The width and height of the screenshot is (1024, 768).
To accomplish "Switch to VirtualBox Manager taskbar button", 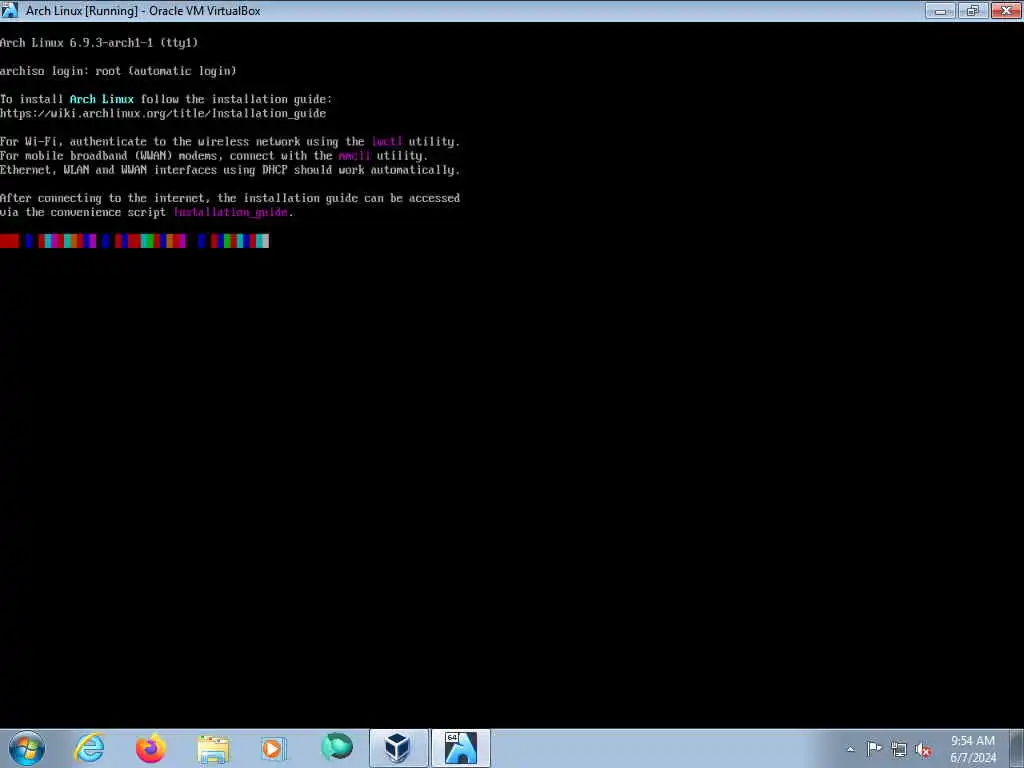I will 398,748.
